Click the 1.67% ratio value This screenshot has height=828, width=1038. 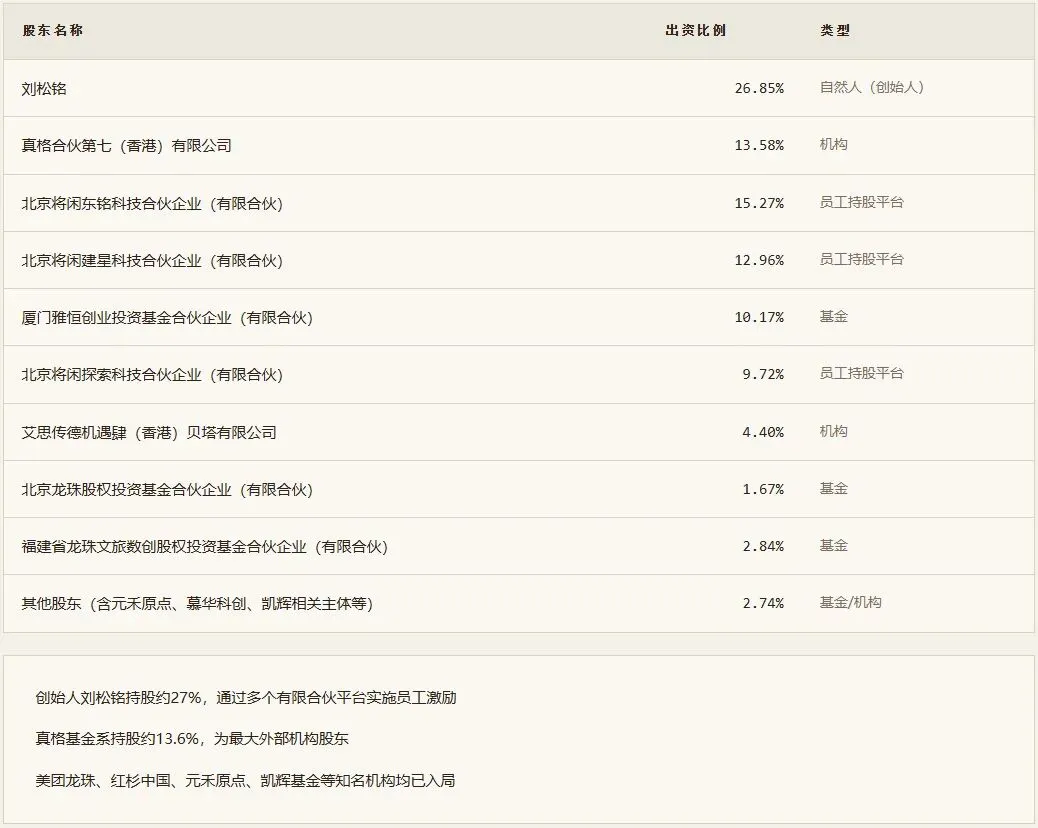pos(763,489)
